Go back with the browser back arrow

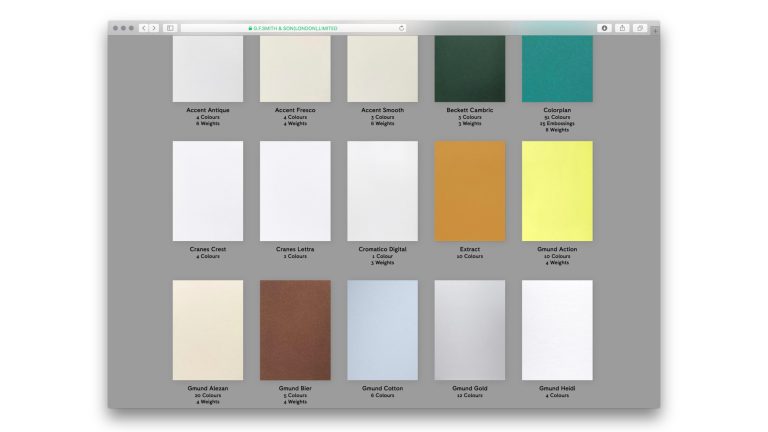[144, 28]
